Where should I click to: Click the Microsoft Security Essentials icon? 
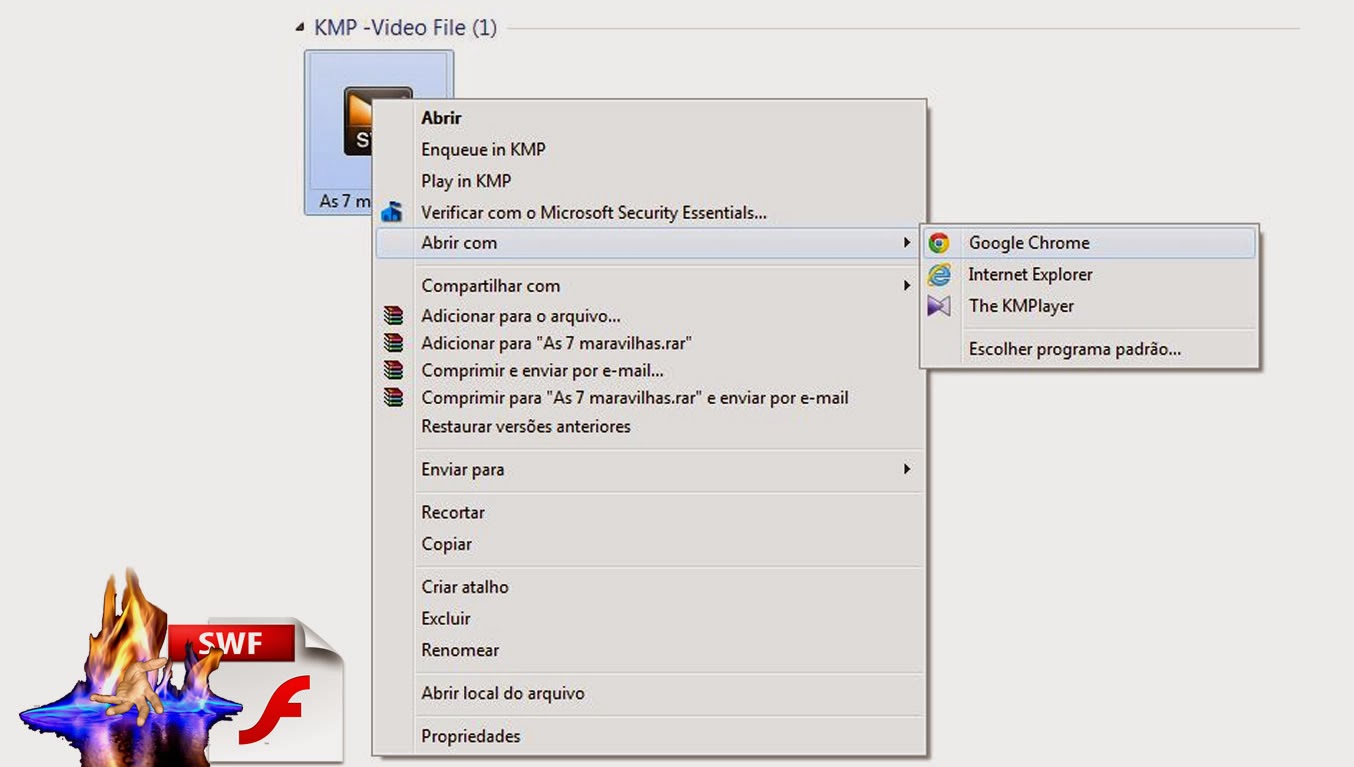[392, 212]
